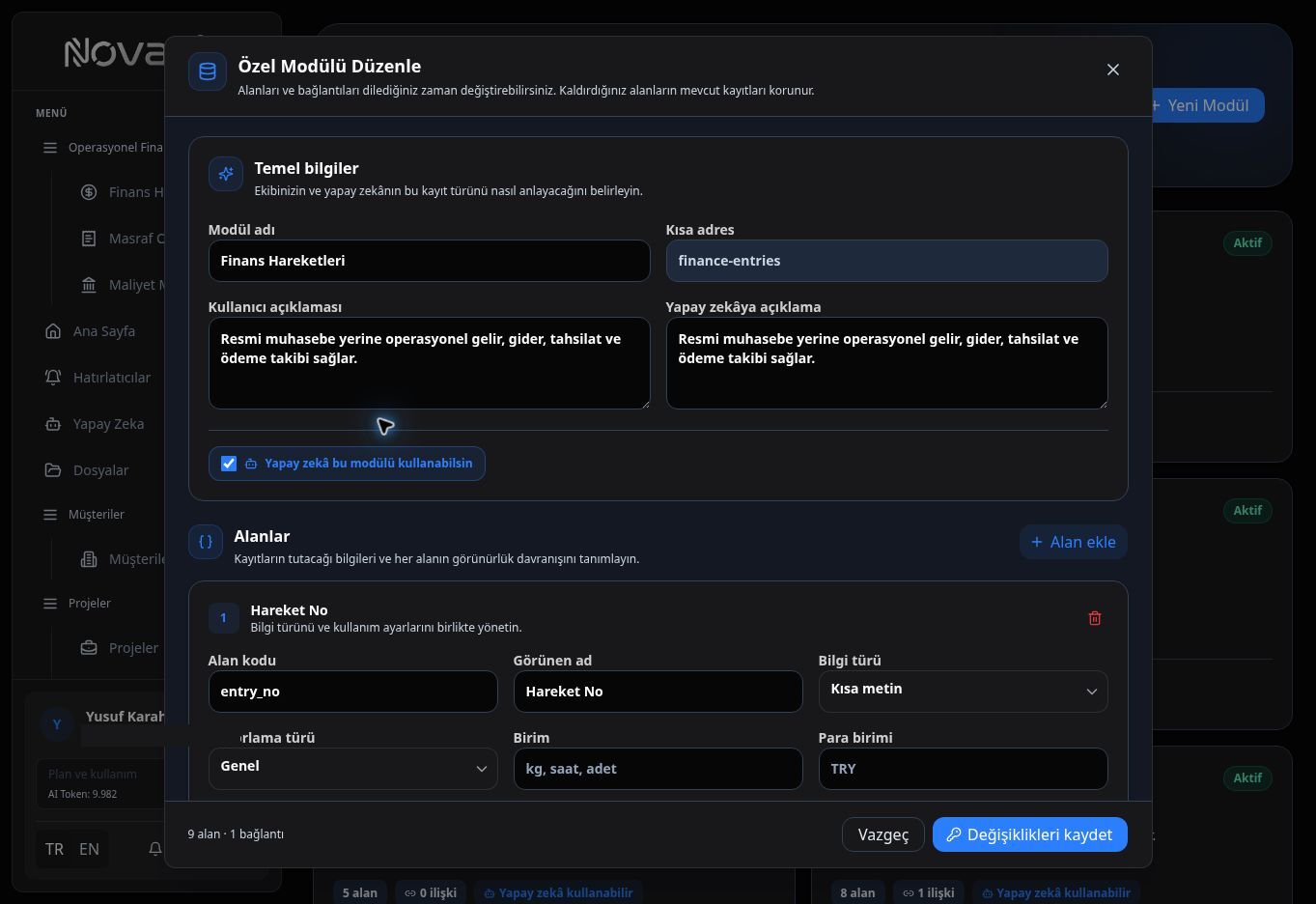This screenshot has width=1316, height=904.
Task: Click the sparkle icon next to Temel bilgiler
Action: tap(226, 174)
